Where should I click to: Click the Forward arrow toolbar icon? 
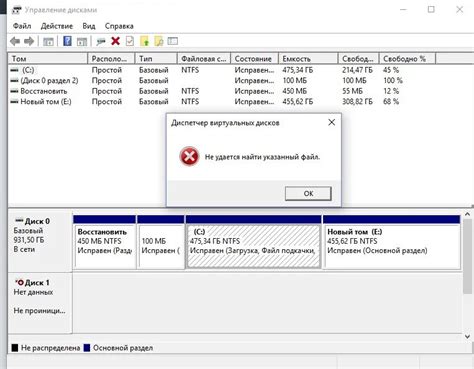(x=29, y=41)
